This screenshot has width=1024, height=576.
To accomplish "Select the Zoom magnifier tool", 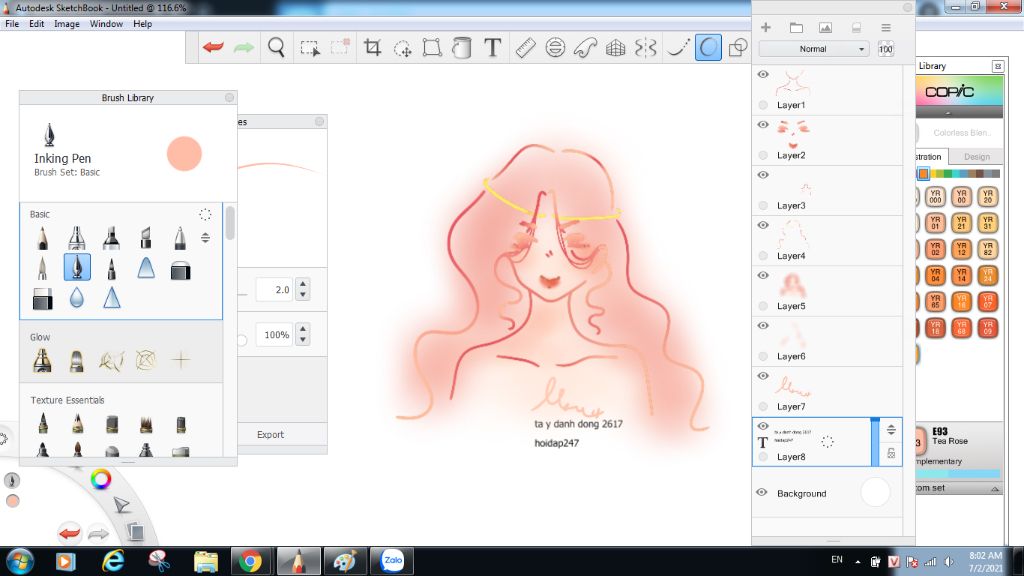I will click(x=276, y=48).
